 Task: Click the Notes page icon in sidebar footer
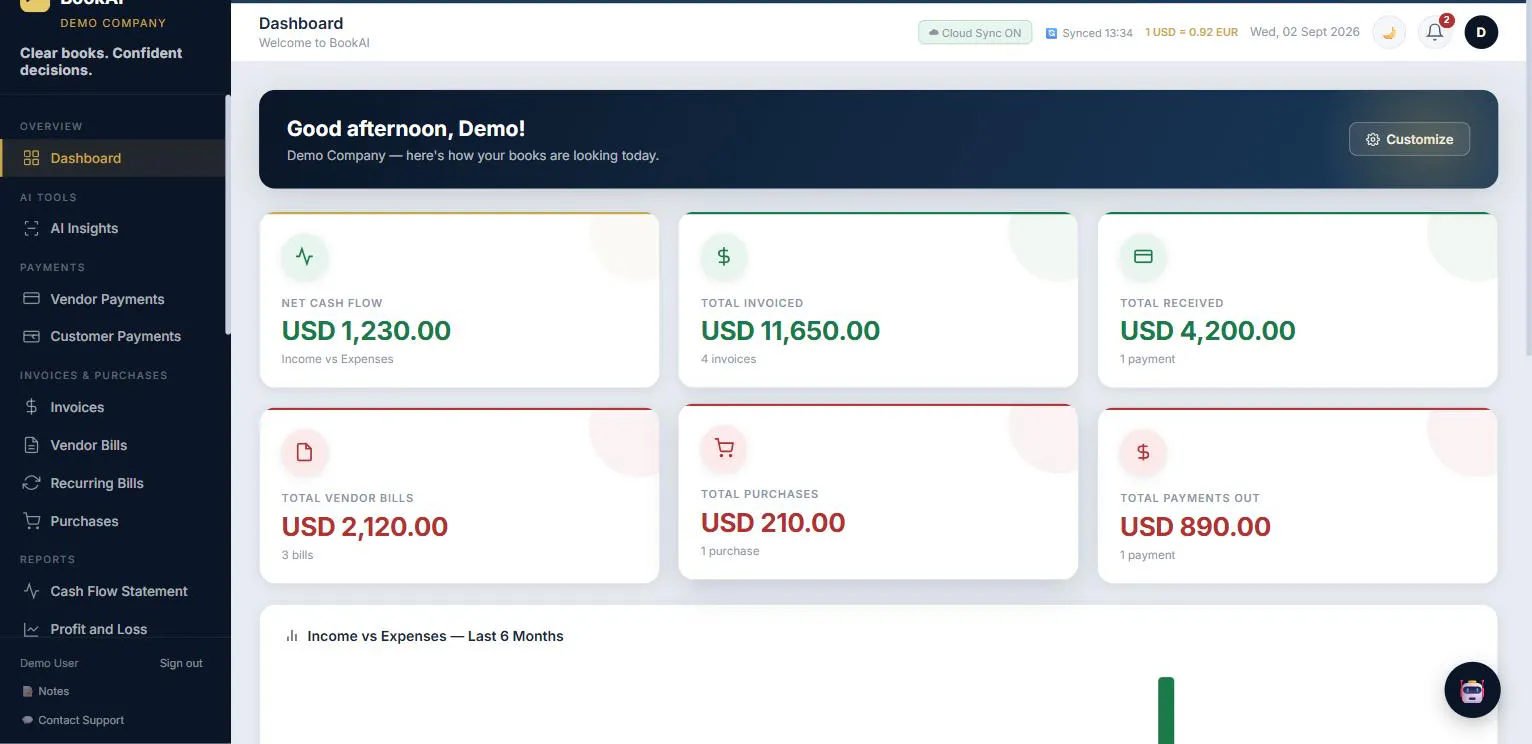28,691
